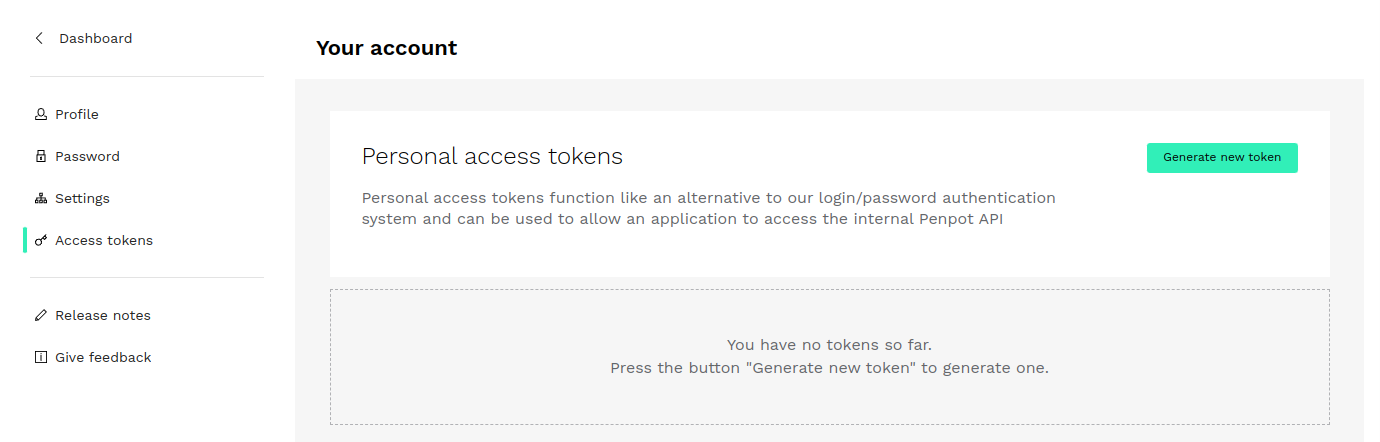Click the Password lock icon

tap(41, 156)
